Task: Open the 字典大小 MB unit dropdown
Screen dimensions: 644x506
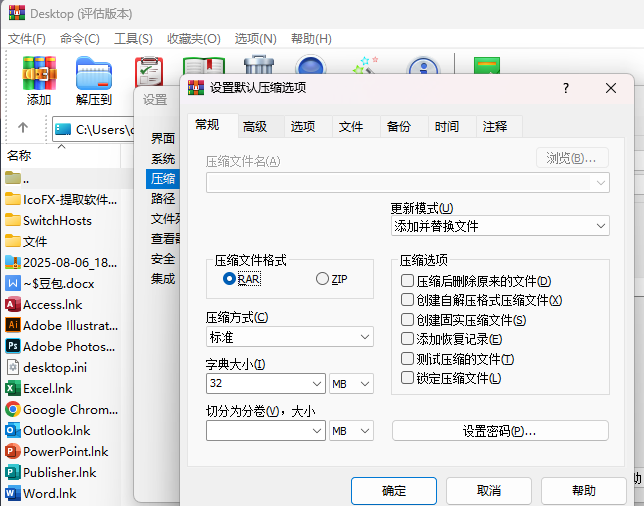Action: pos(351,383)
